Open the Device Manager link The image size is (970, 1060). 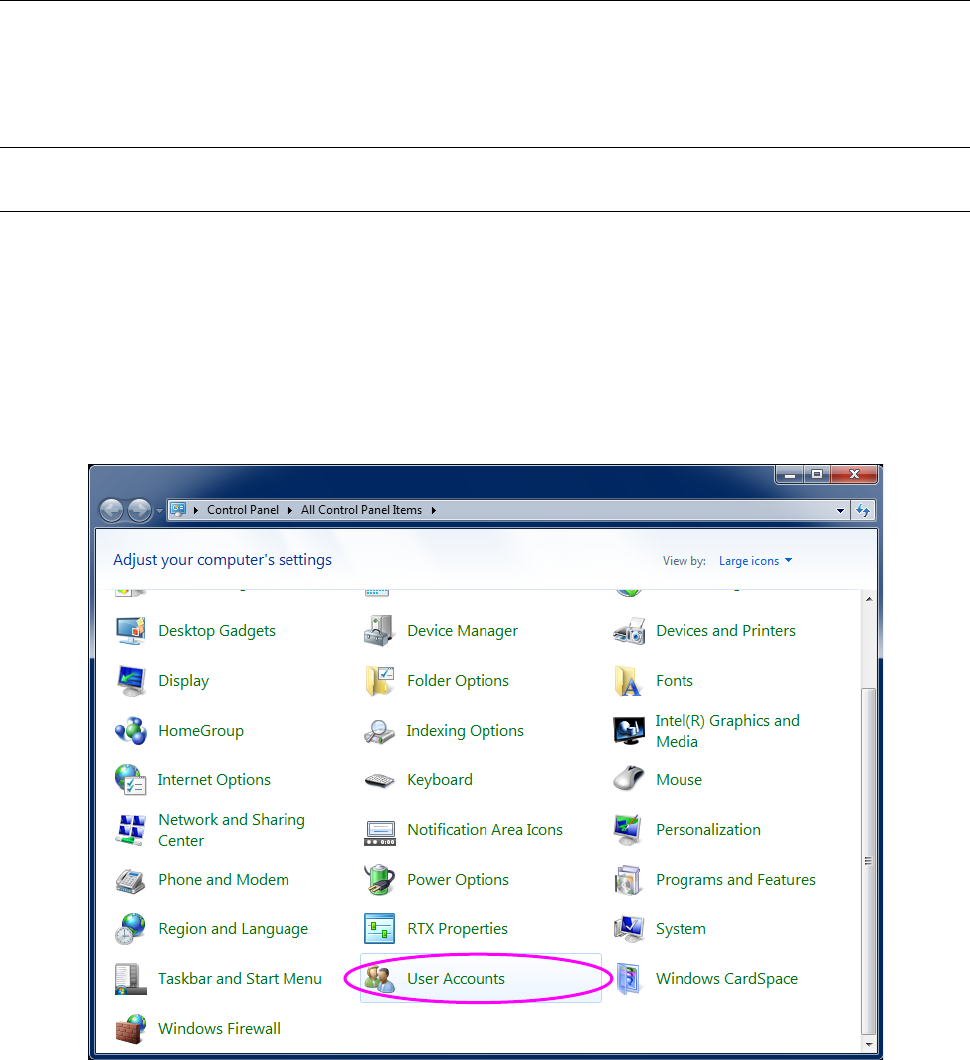coord(462,631)
